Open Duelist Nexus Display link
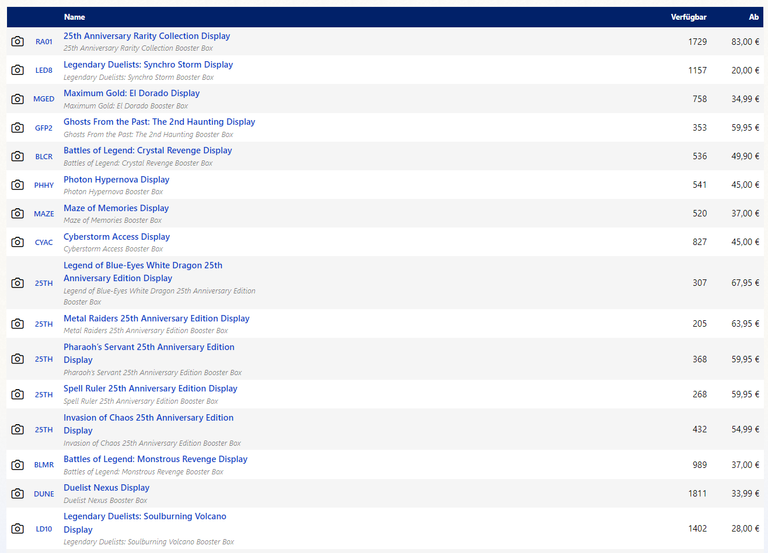Viewport: 768px width, 553px height. tap(106, 488)
